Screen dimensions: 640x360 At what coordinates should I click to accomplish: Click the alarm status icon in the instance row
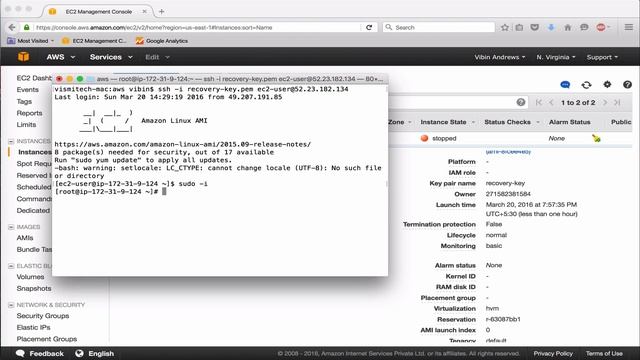pos(596,138)
